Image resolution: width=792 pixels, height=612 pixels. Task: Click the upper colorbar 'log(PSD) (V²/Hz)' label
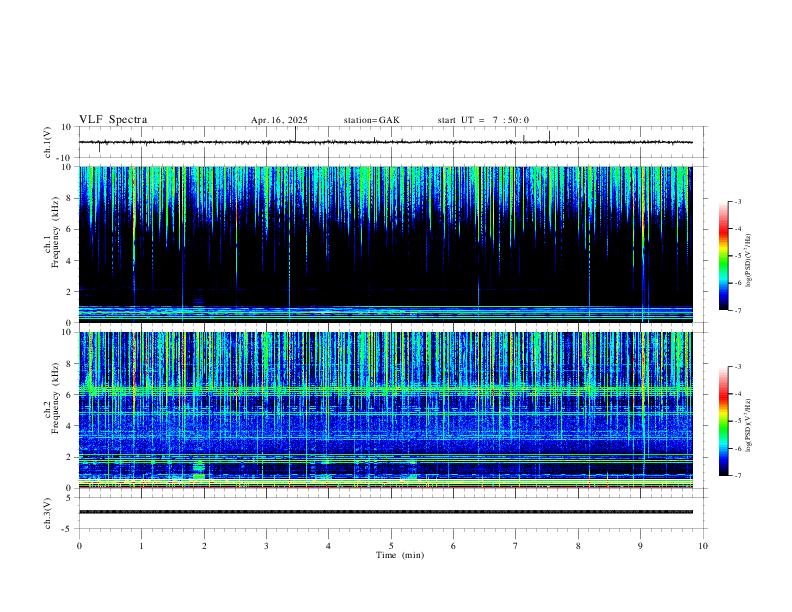pos(748,260)
